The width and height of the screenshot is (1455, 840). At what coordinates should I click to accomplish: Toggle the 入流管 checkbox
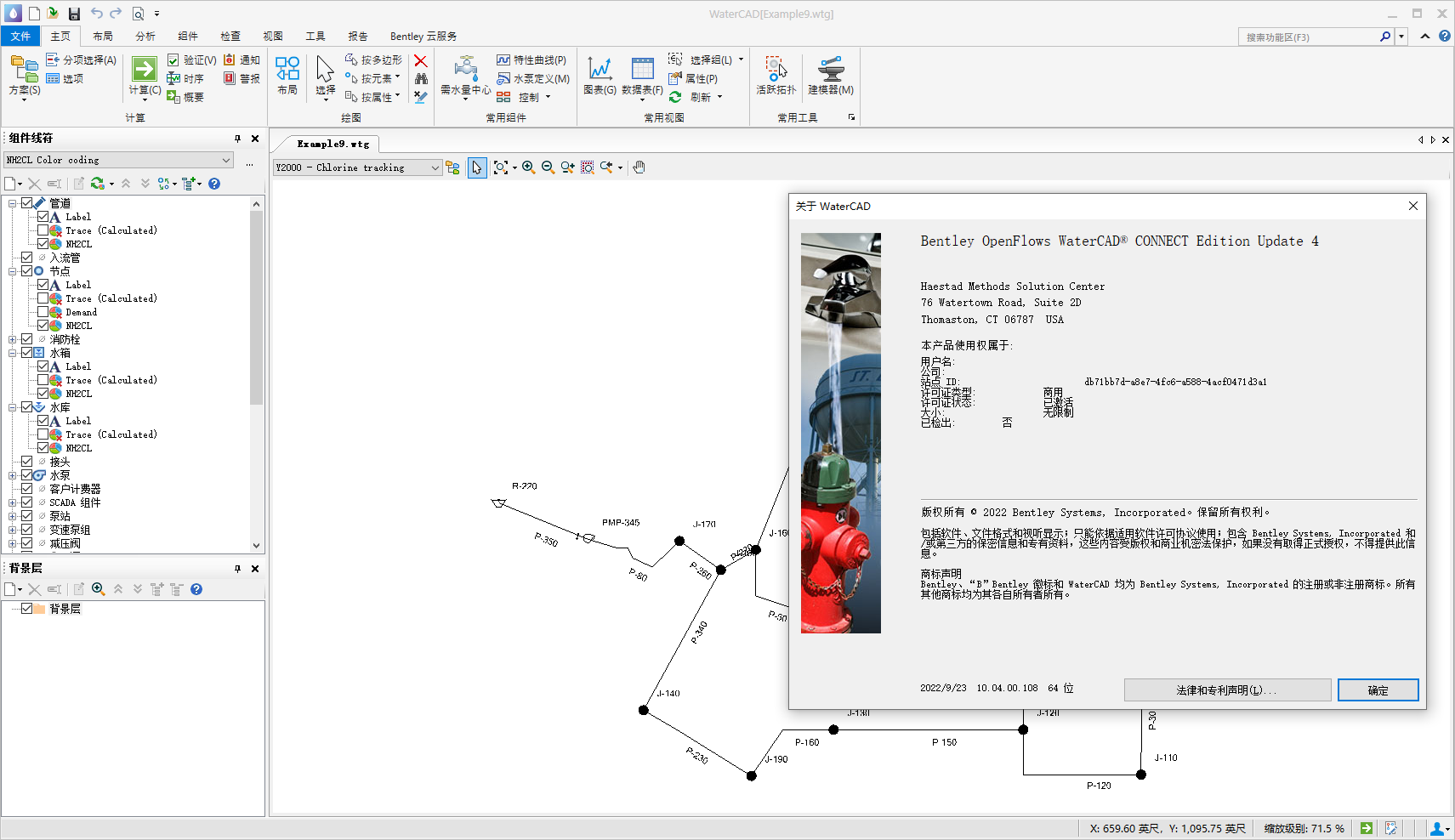[26, 258]
